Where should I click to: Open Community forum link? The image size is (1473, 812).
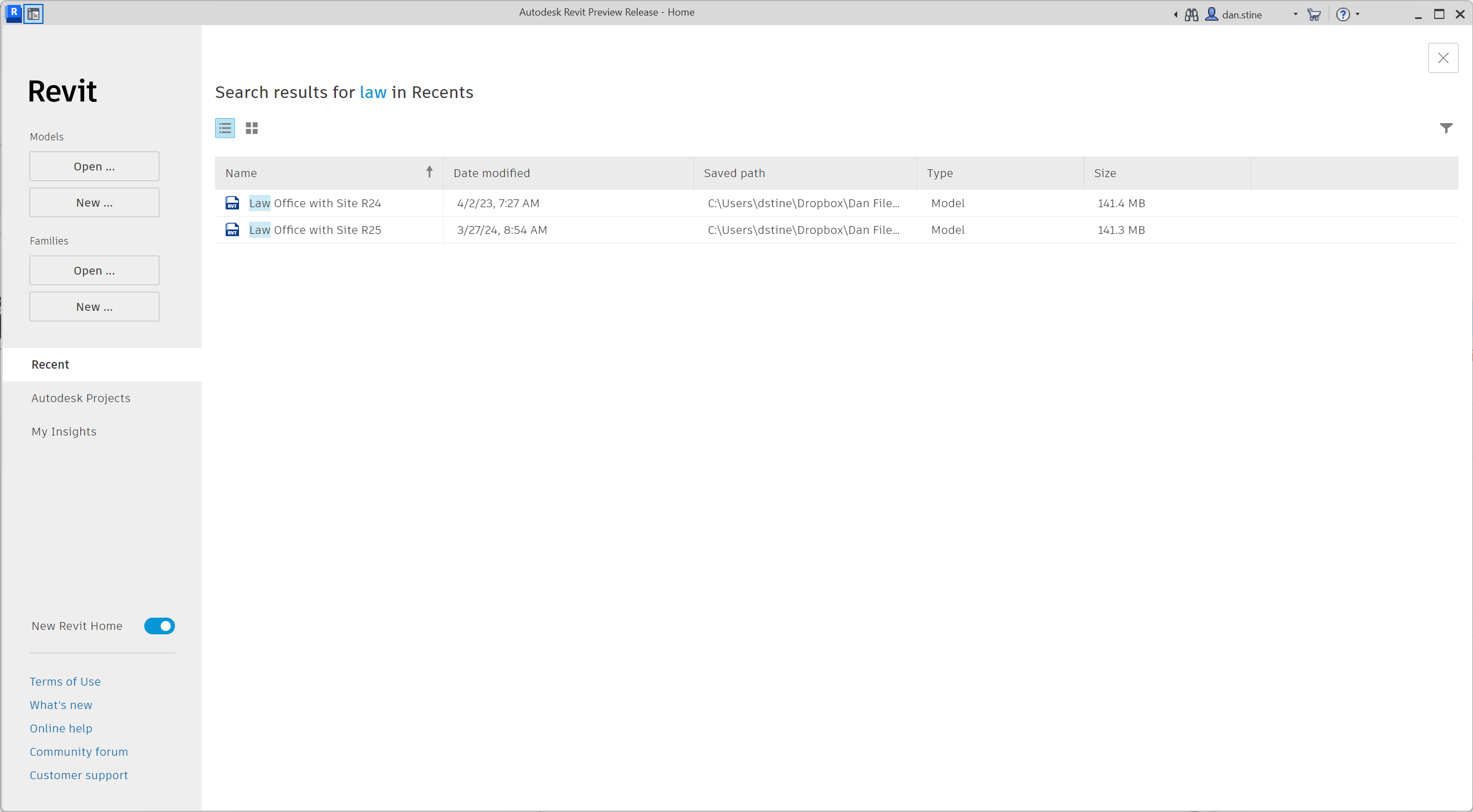click(79, 751)
